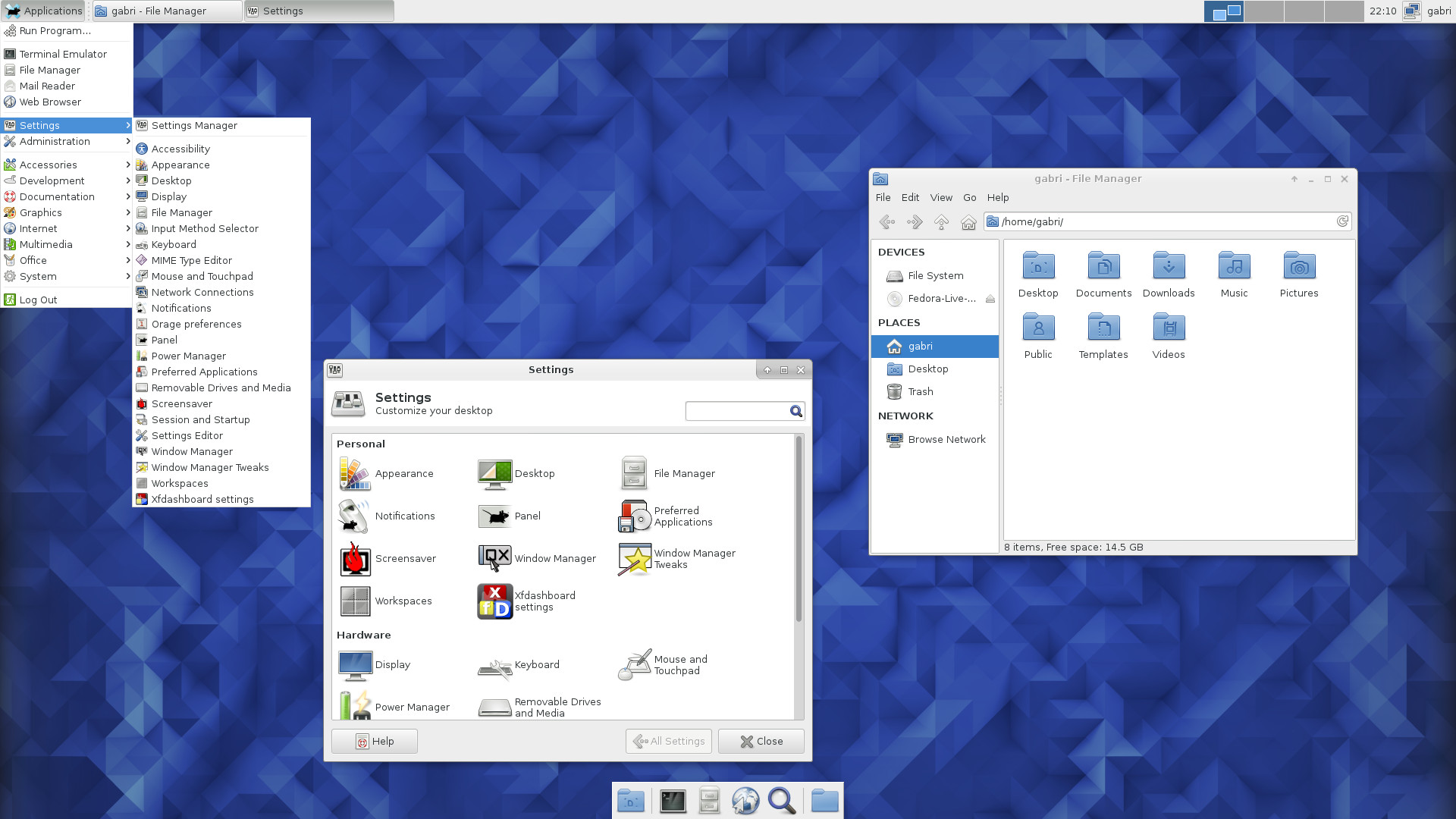The image size is (1456, 819).
Task: Eject the Fedora-Live device
Action: [990, 299]
